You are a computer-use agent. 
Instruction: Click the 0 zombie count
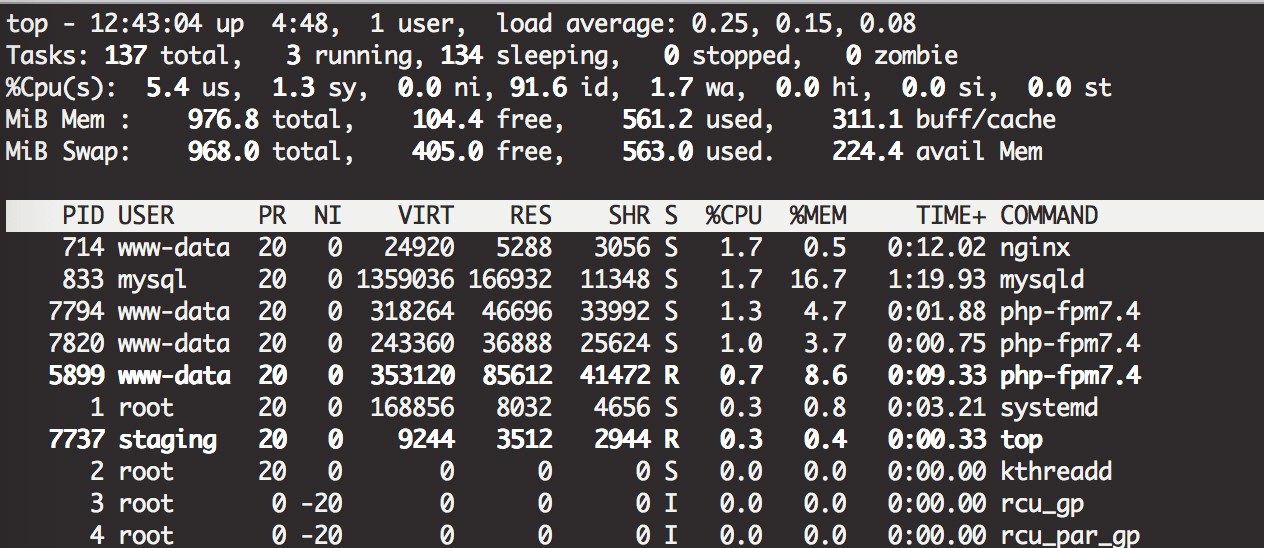coord(902,55)
